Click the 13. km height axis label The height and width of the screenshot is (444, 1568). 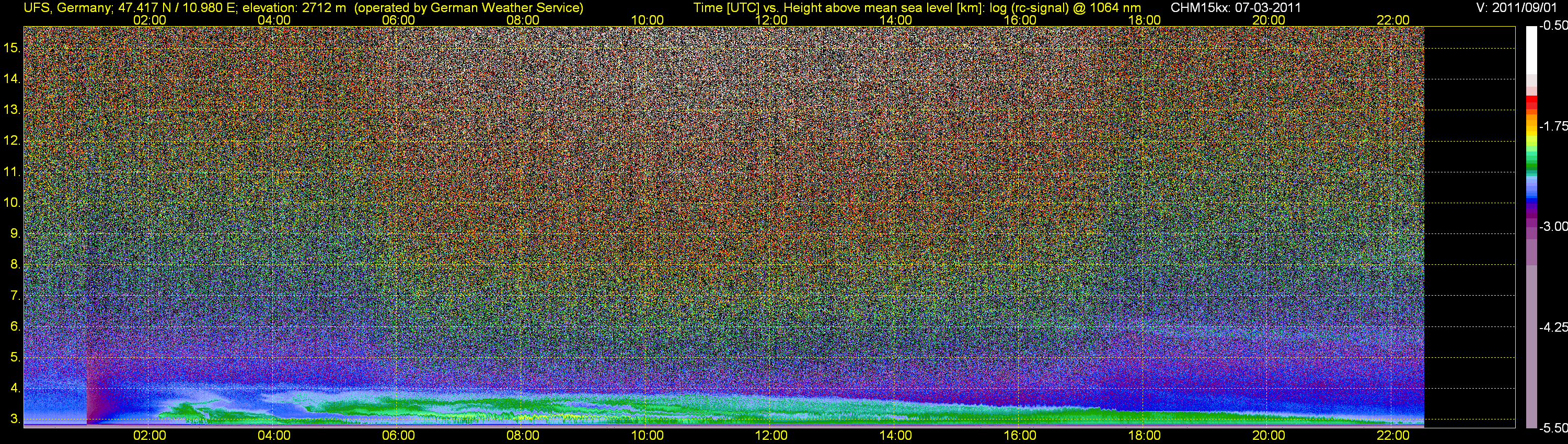click(12, 110)
